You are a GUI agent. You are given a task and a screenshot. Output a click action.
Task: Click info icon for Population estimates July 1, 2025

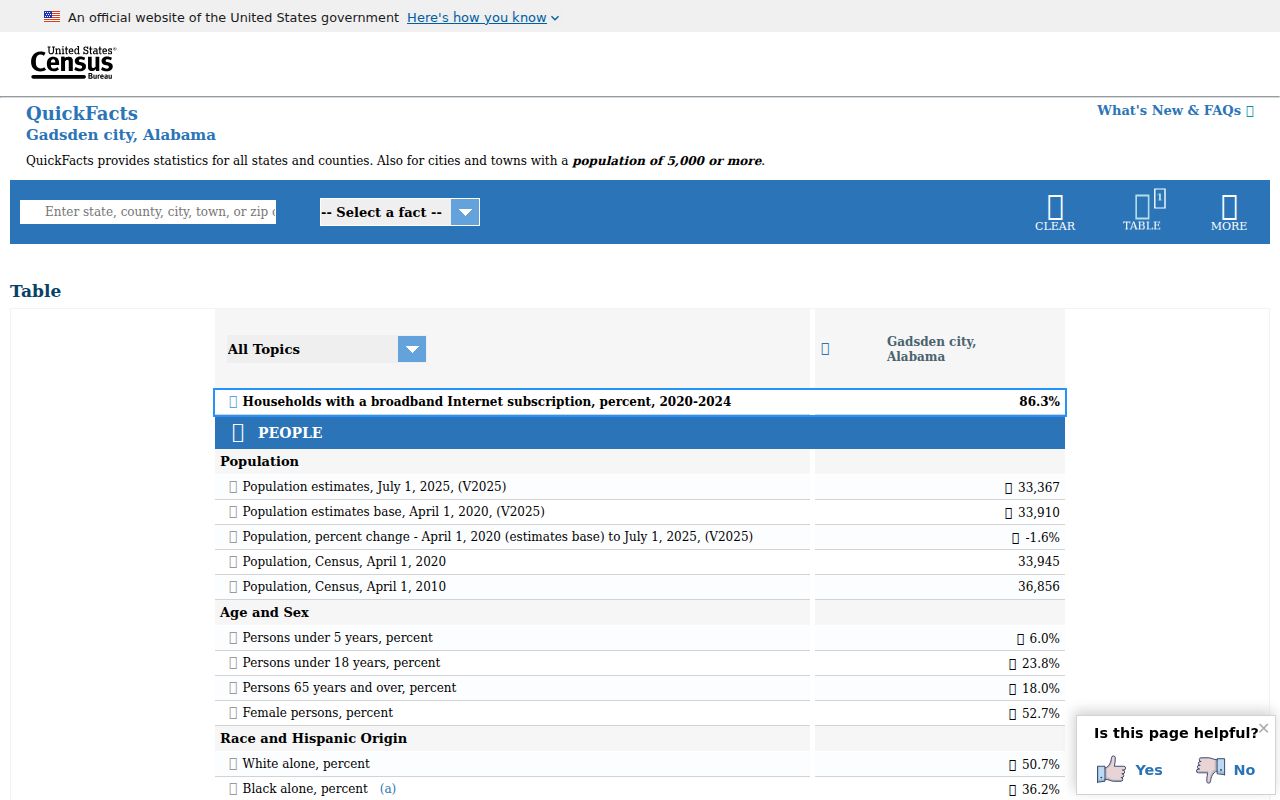(x=233, y=487)
